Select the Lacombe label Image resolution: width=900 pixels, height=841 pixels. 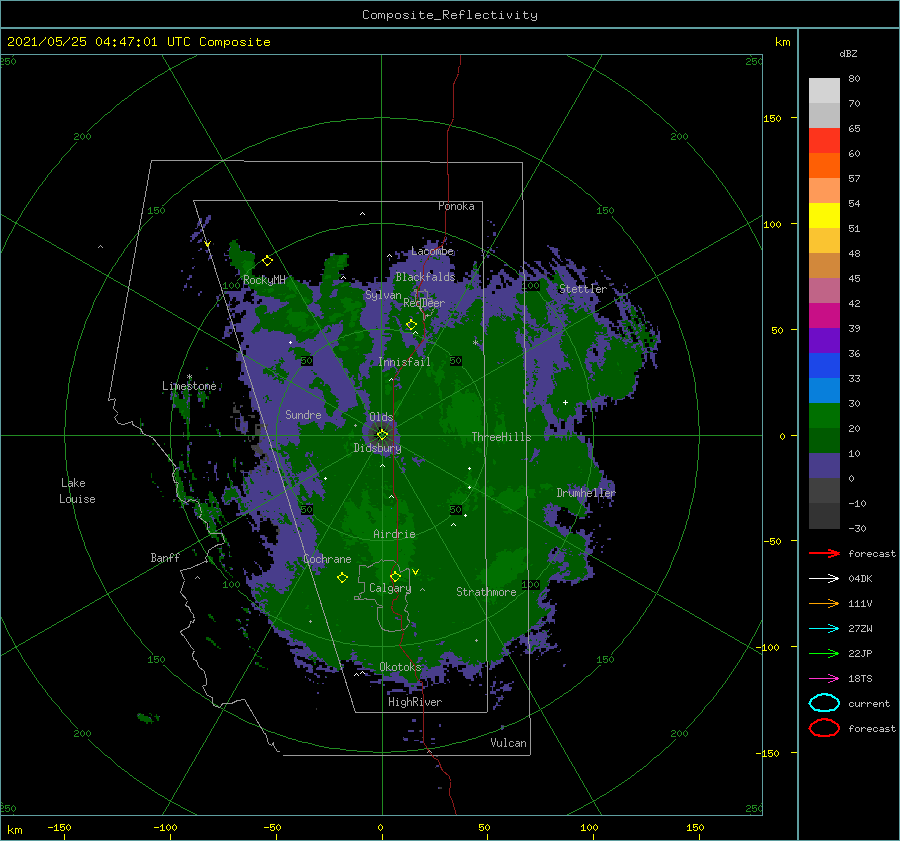(x=432, y=251)
